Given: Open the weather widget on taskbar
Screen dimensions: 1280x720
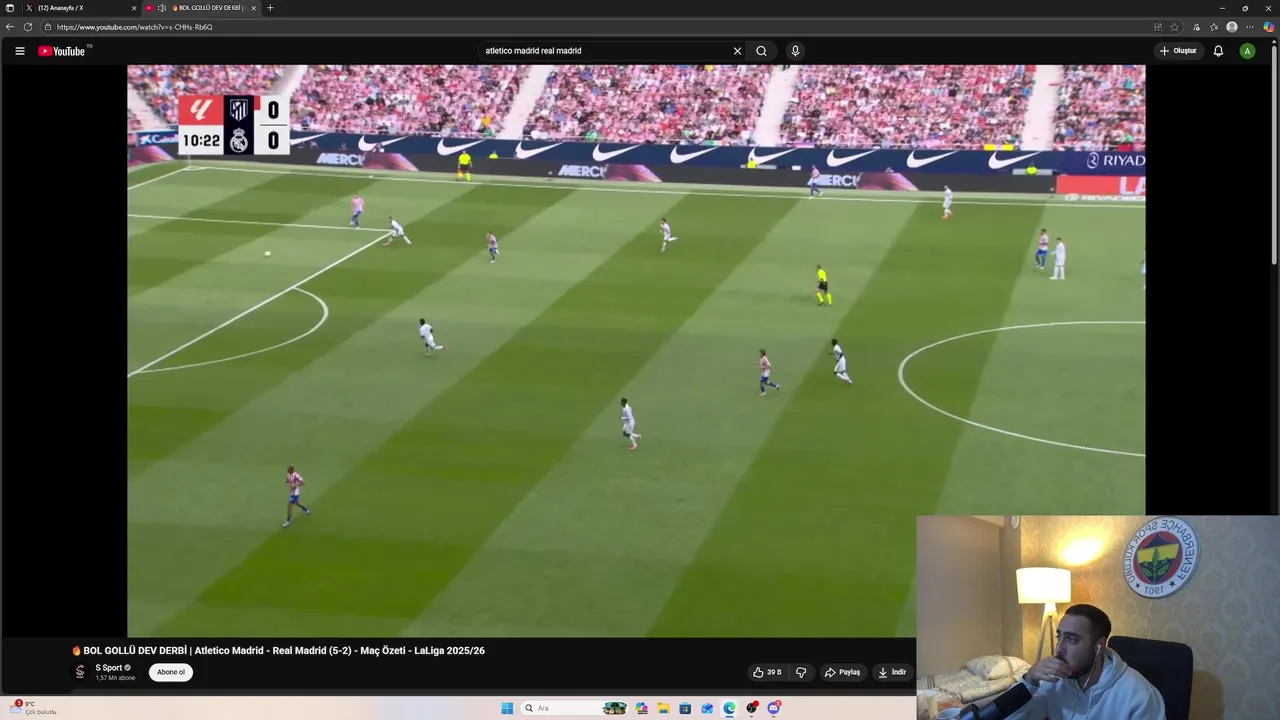Looking at the screenshot, I should pos(32,708).
